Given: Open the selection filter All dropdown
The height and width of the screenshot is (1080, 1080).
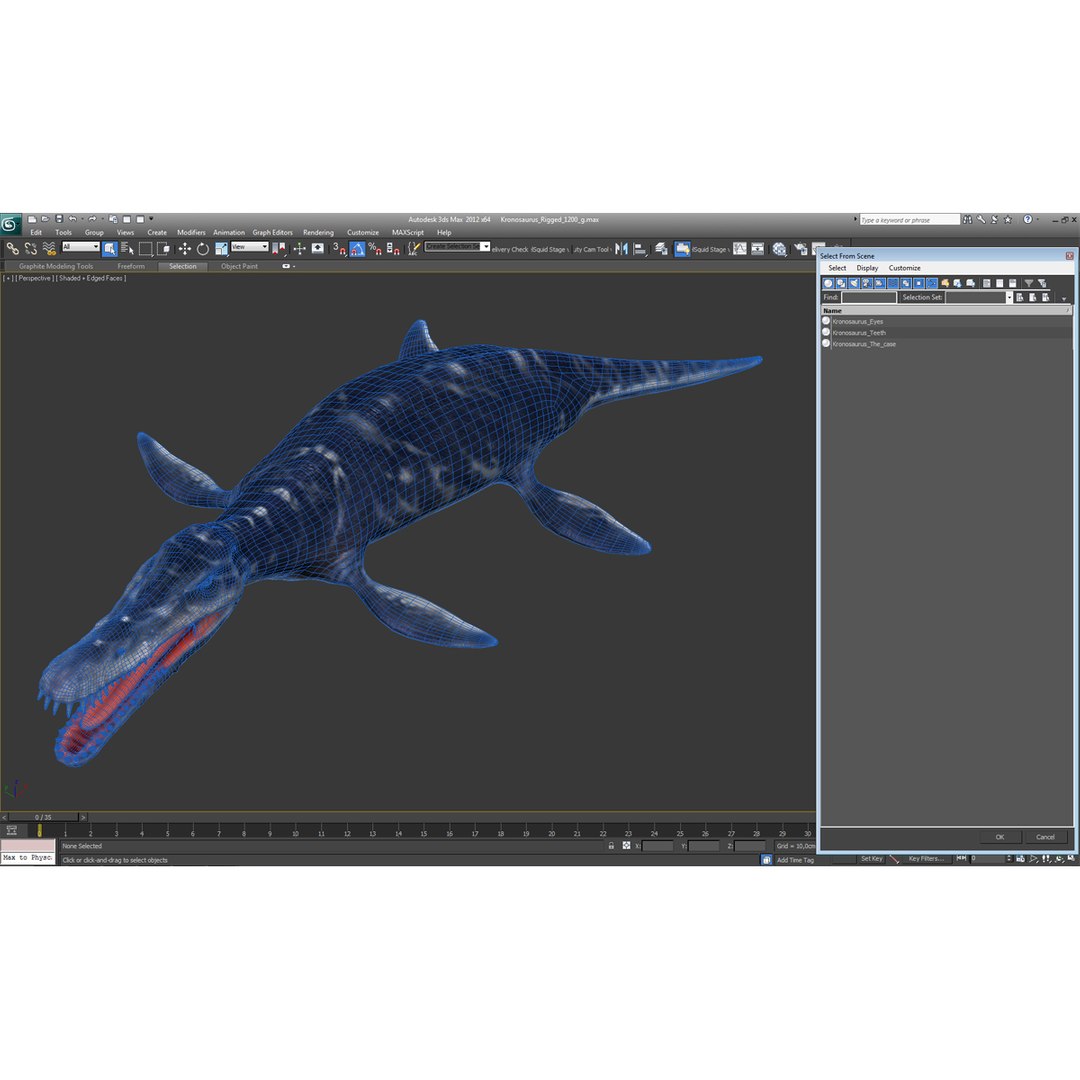Looking at the screenshot, I should (x=81, y=247).
